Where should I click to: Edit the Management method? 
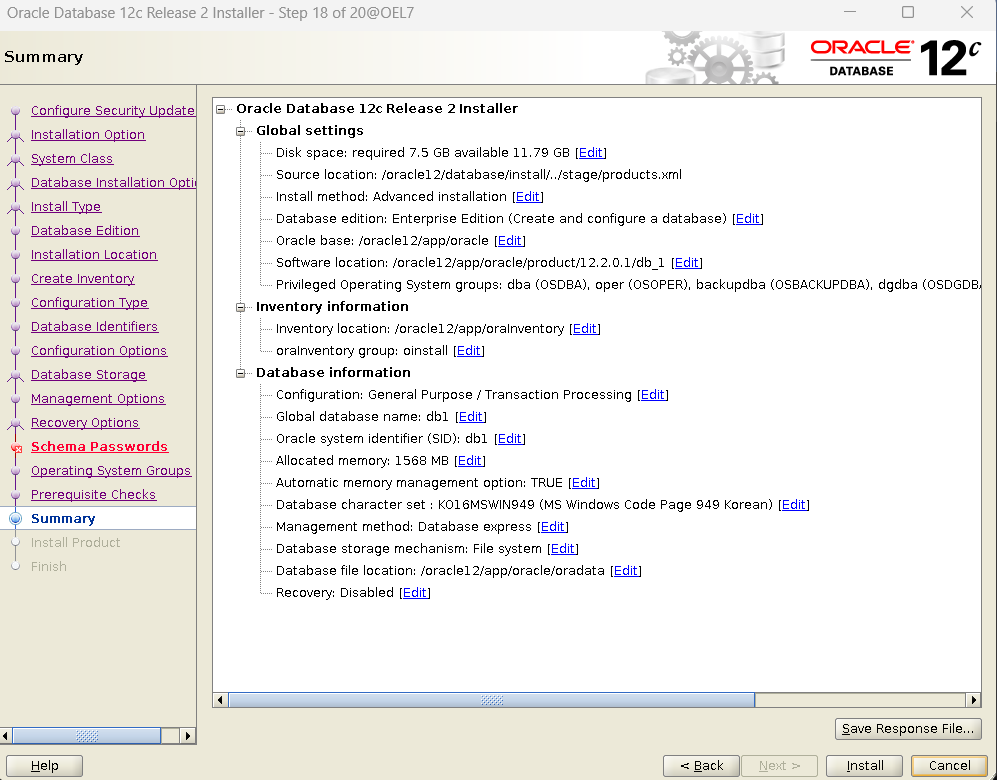[553, 527]
